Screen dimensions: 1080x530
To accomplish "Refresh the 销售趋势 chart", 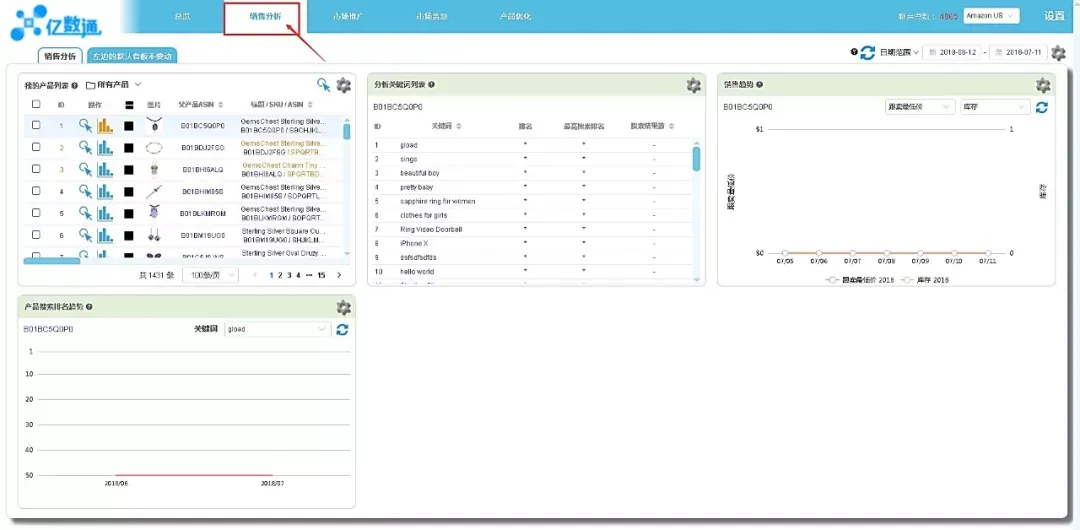I will 1041,108.
